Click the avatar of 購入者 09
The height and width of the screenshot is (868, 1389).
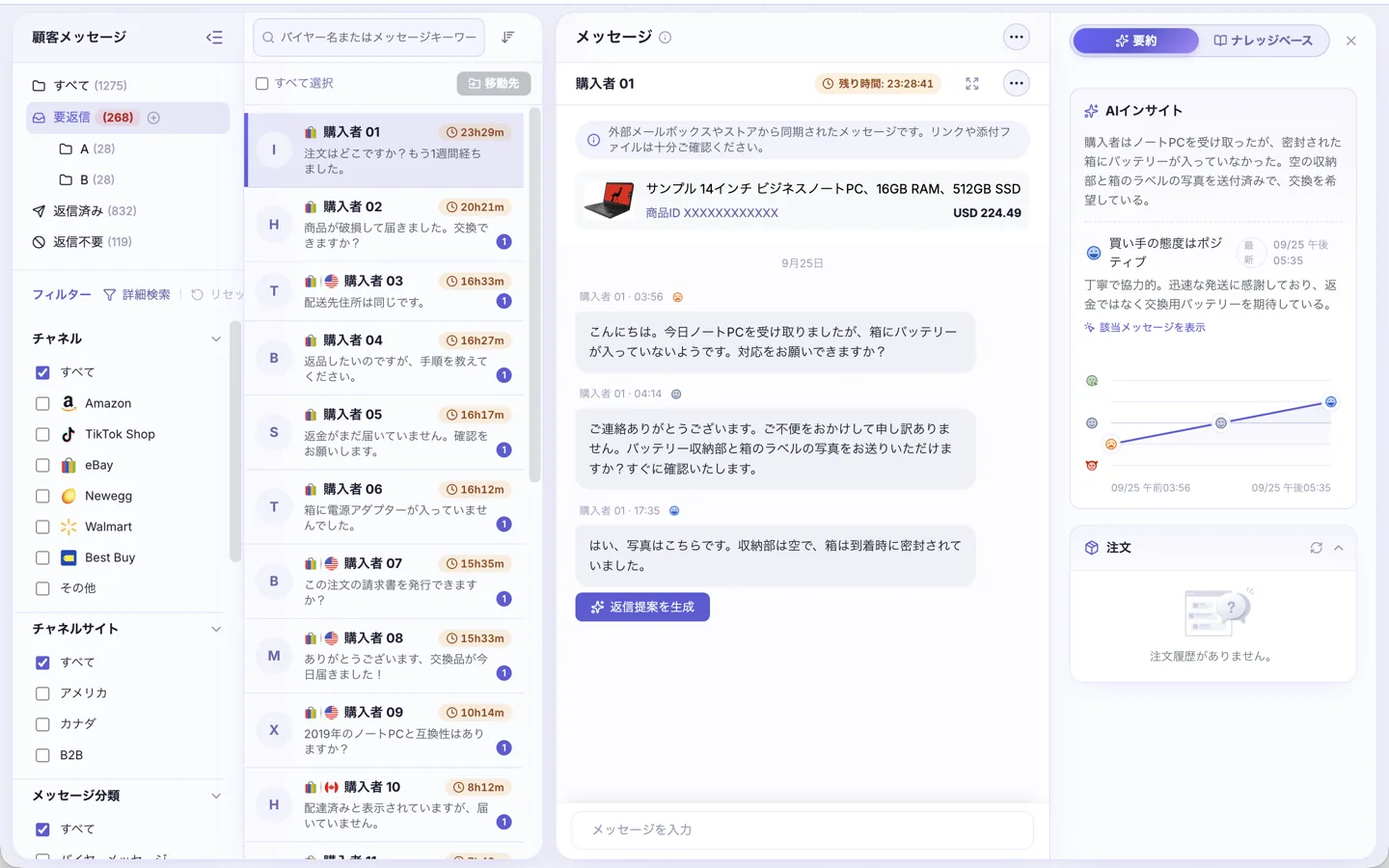(x=274, y=730)
